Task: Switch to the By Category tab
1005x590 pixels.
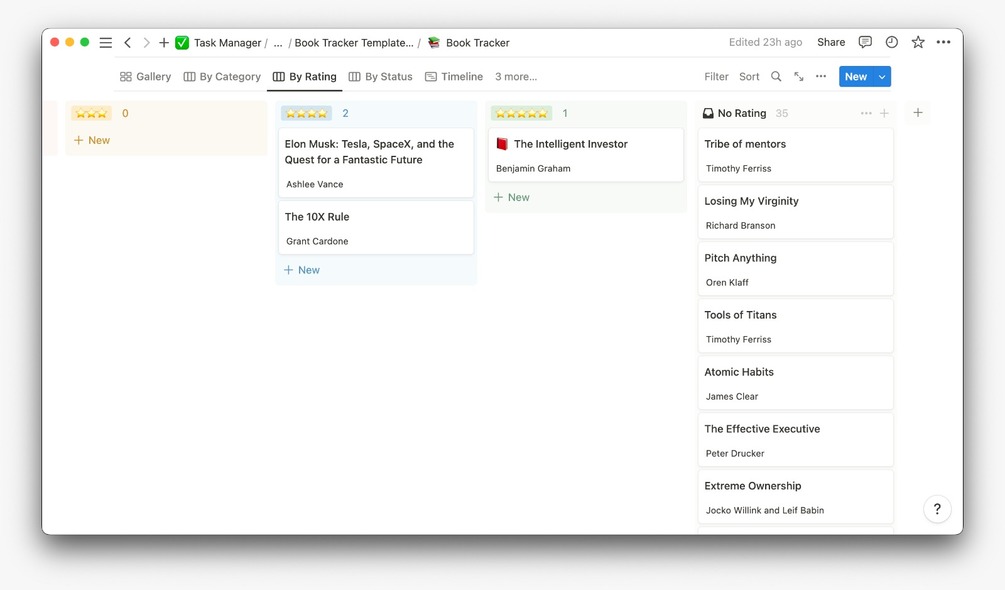Action: (222, 77)
